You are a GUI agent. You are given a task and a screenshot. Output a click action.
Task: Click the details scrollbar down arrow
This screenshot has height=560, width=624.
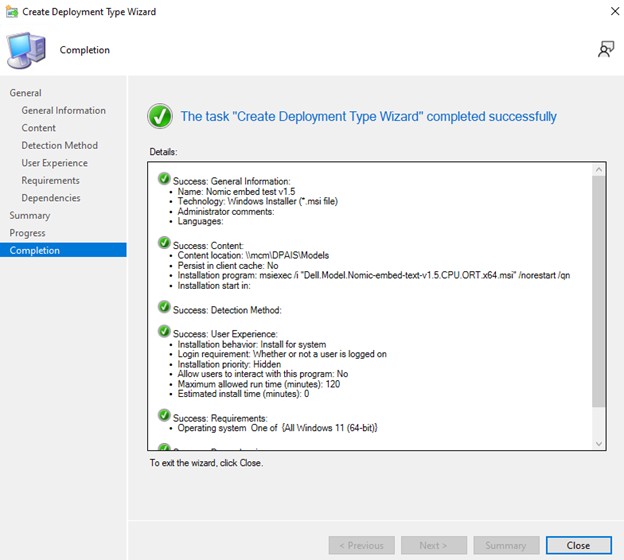599,443
